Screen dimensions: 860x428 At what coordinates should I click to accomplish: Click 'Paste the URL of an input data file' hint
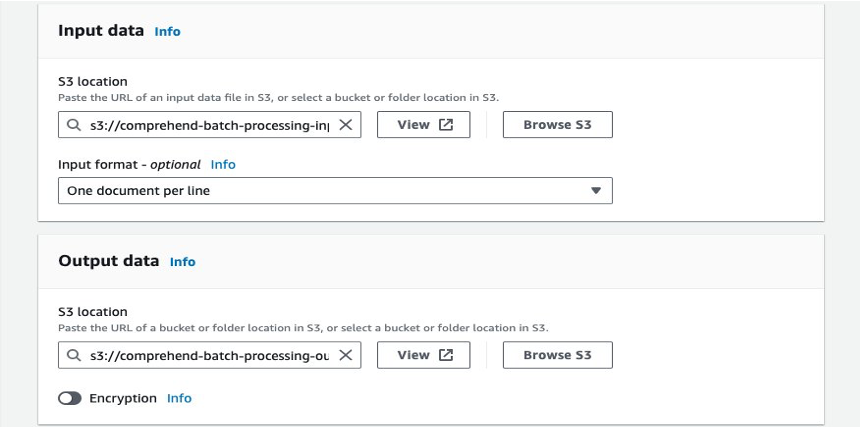tap(279, 98)
